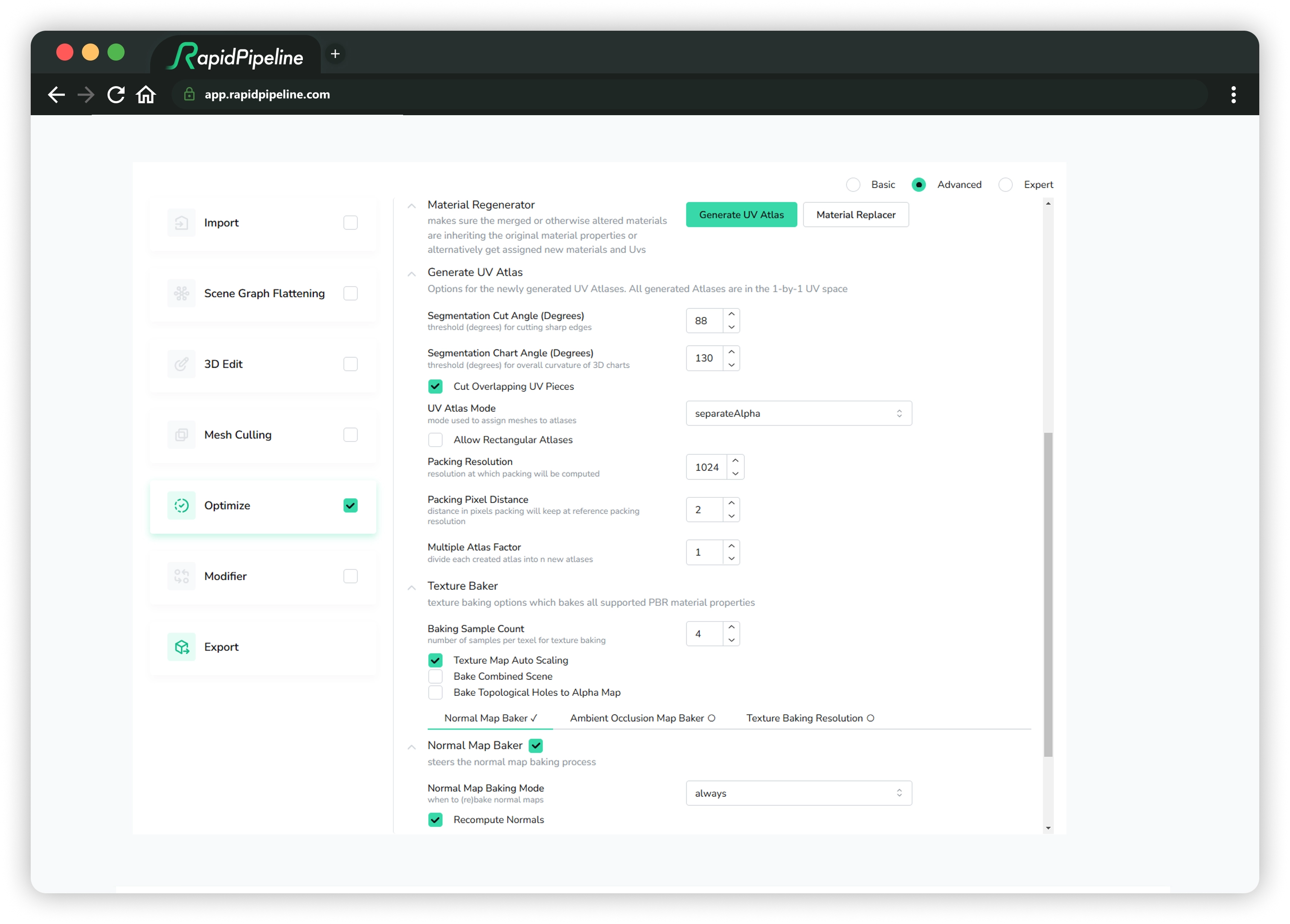Click the browser forward arrow

86,94
